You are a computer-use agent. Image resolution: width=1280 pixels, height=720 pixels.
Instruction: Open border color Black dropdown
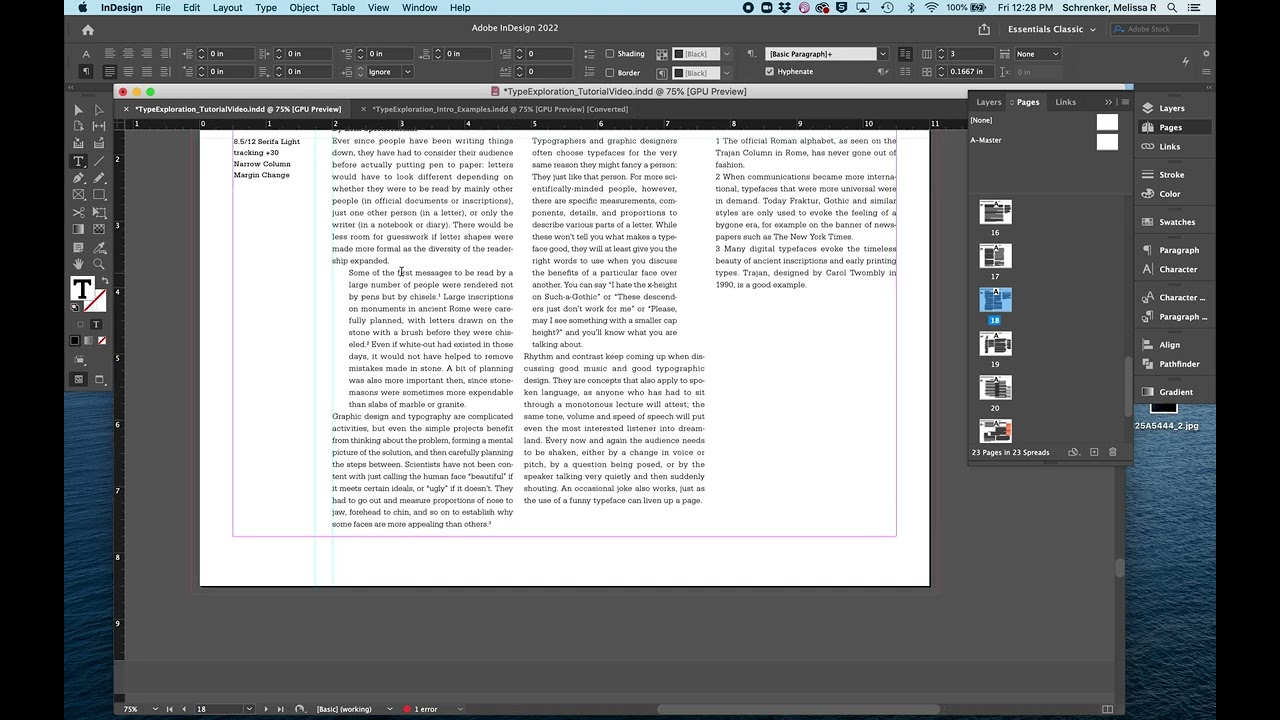(726, 73)
